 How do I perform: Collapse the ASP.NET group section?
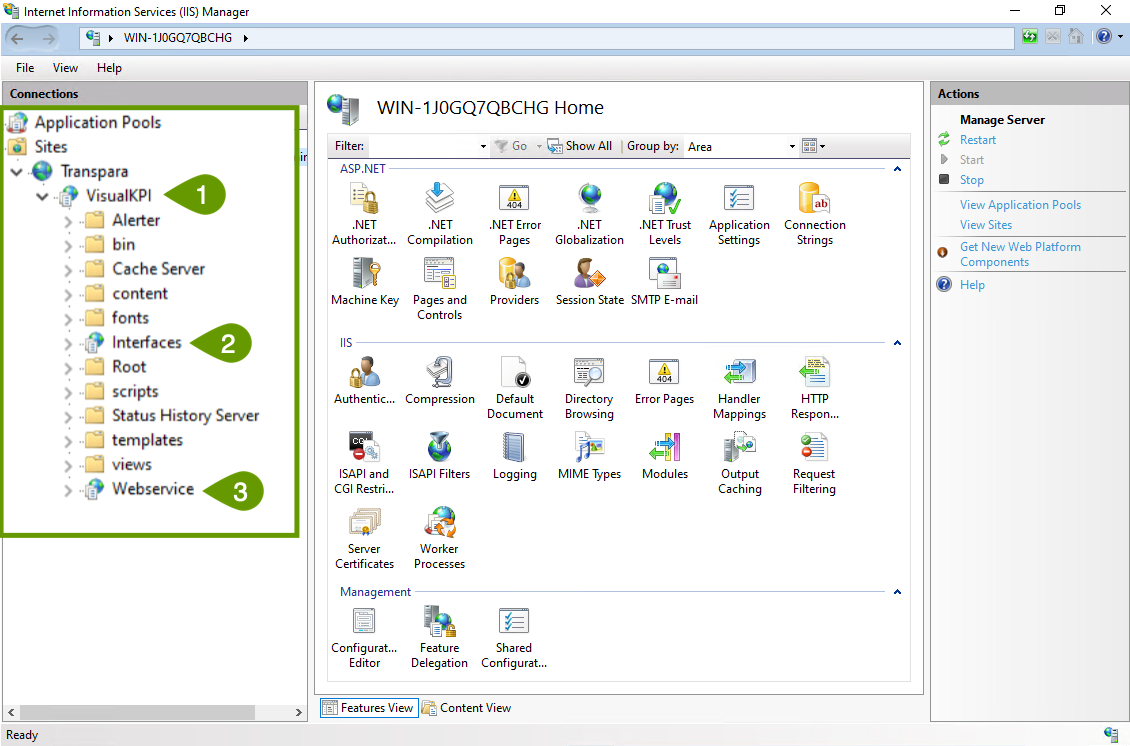(x=897, y=170)
